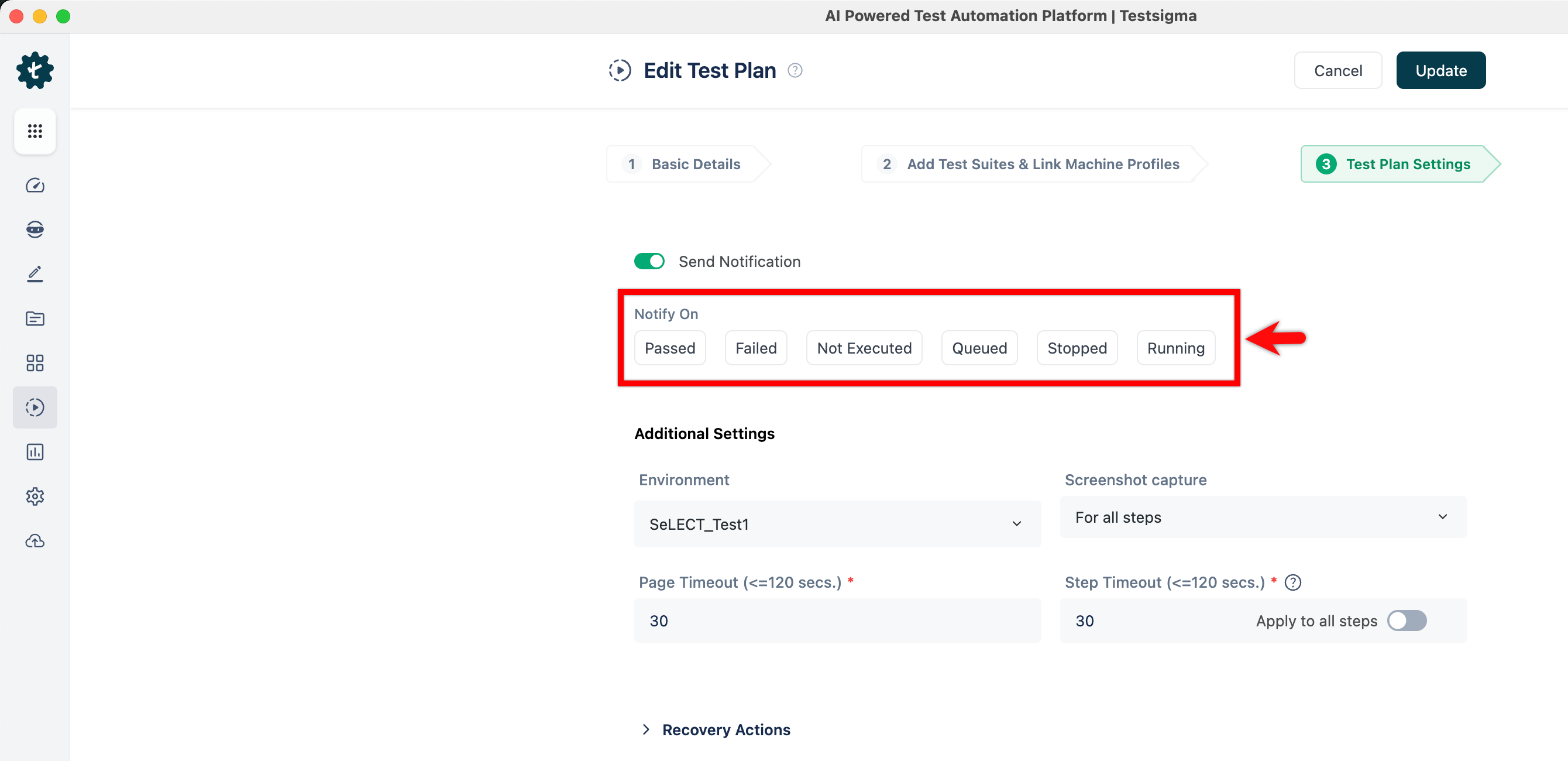Viewport: 1568px width, 761px height.
Task: Open the dashboard speedometer icon
Action: (35, 185)
